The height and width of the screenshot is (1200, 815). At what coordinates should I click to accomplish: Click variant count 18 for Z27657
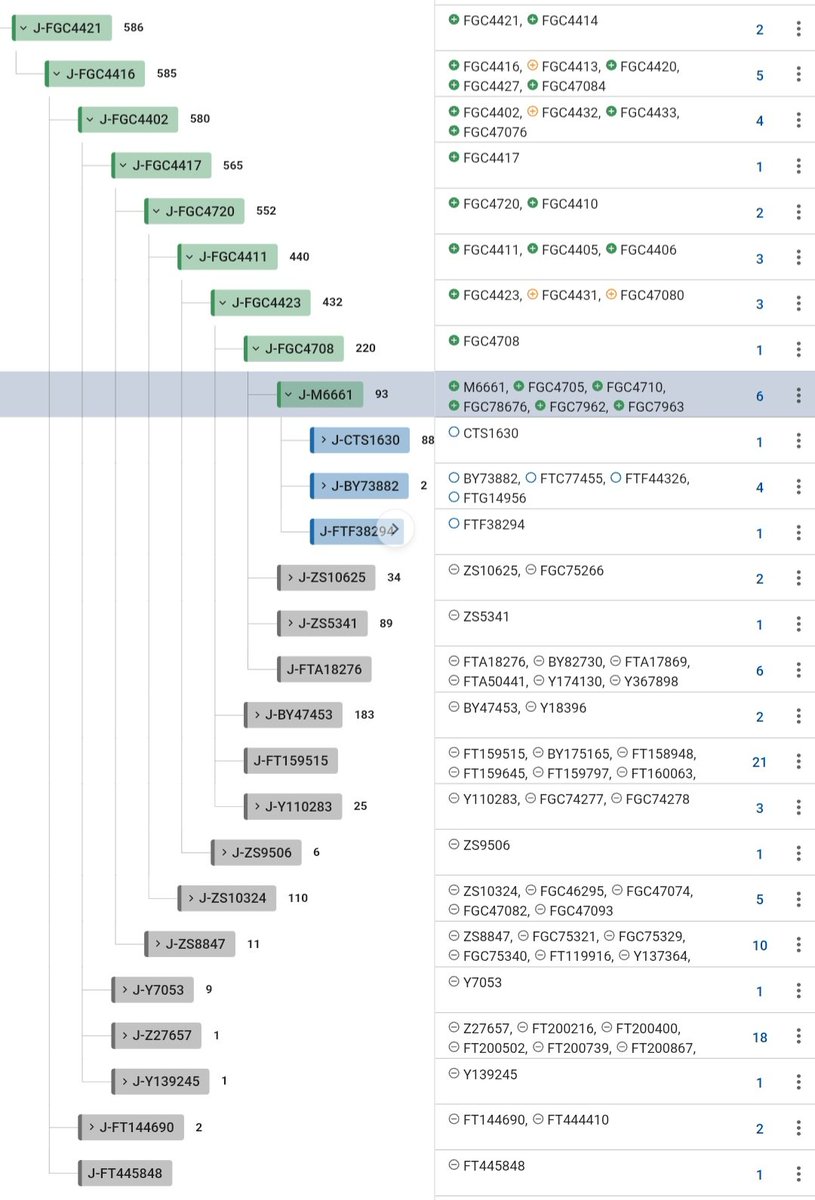pyautogui.click(x=759, y=1037)
